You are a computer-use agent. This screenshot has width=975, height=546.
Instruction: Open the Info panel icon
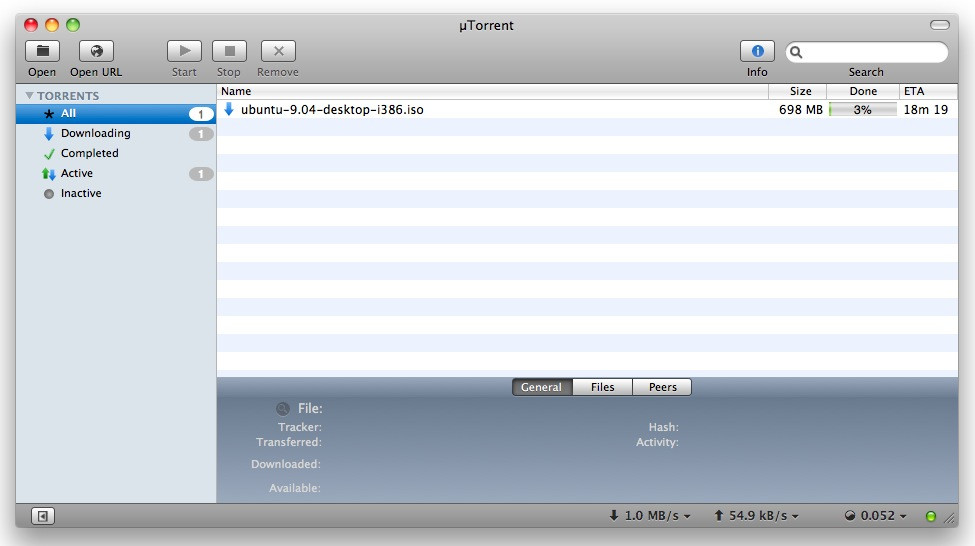tap(757, 51)
